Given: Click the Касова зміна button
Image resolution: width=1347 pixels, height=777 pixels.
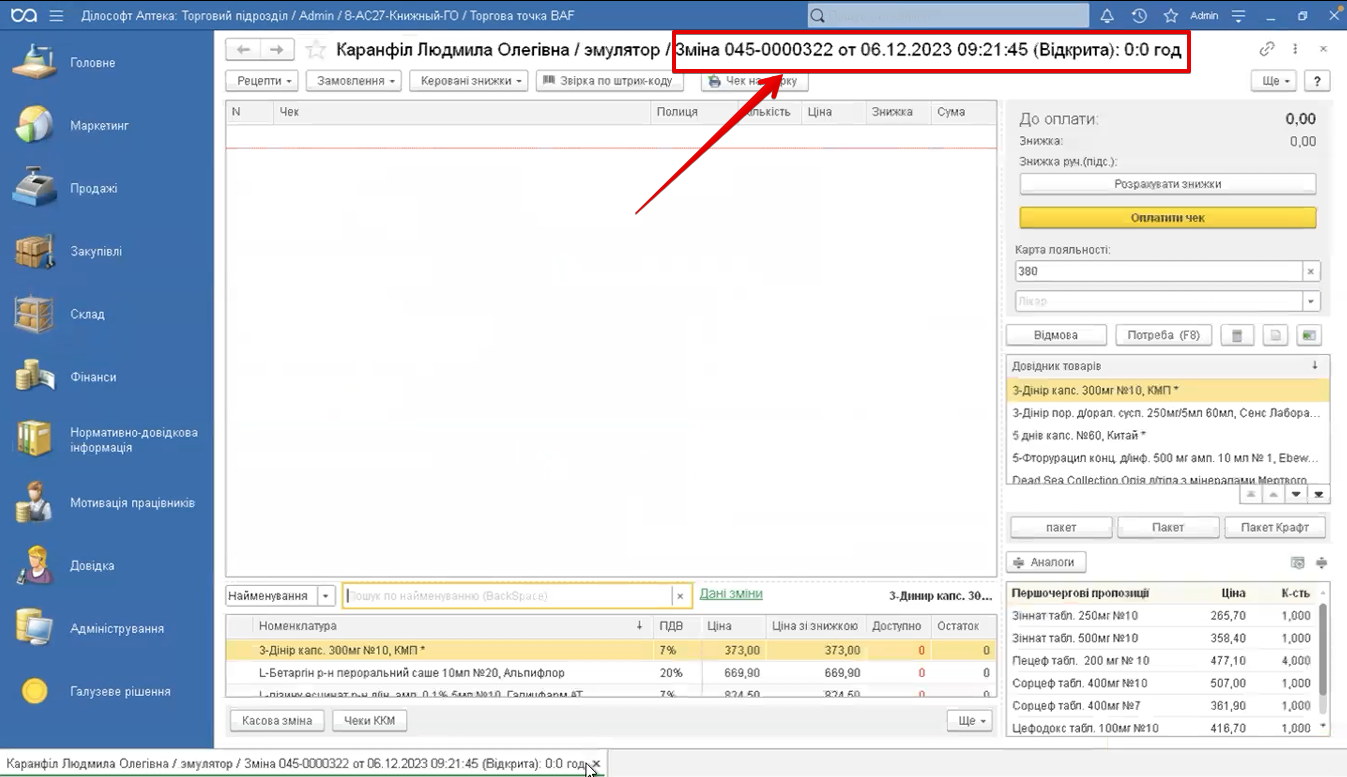Looking at the screenshot, I should pyautogui.click(x=277, y=721).
